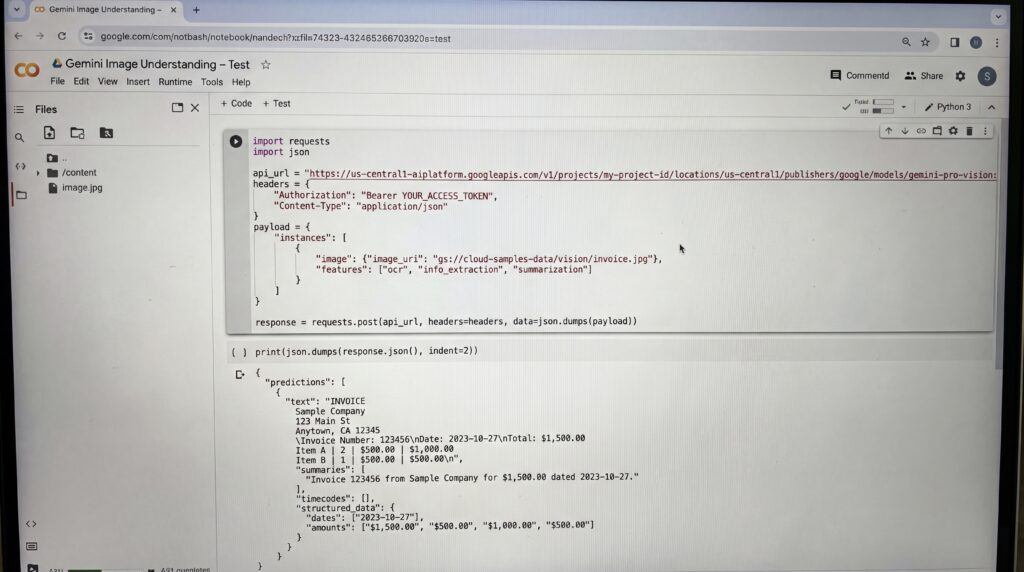This screenshot has height=572, width=1024.
Task: Open the Help menu
Action: 241,82
